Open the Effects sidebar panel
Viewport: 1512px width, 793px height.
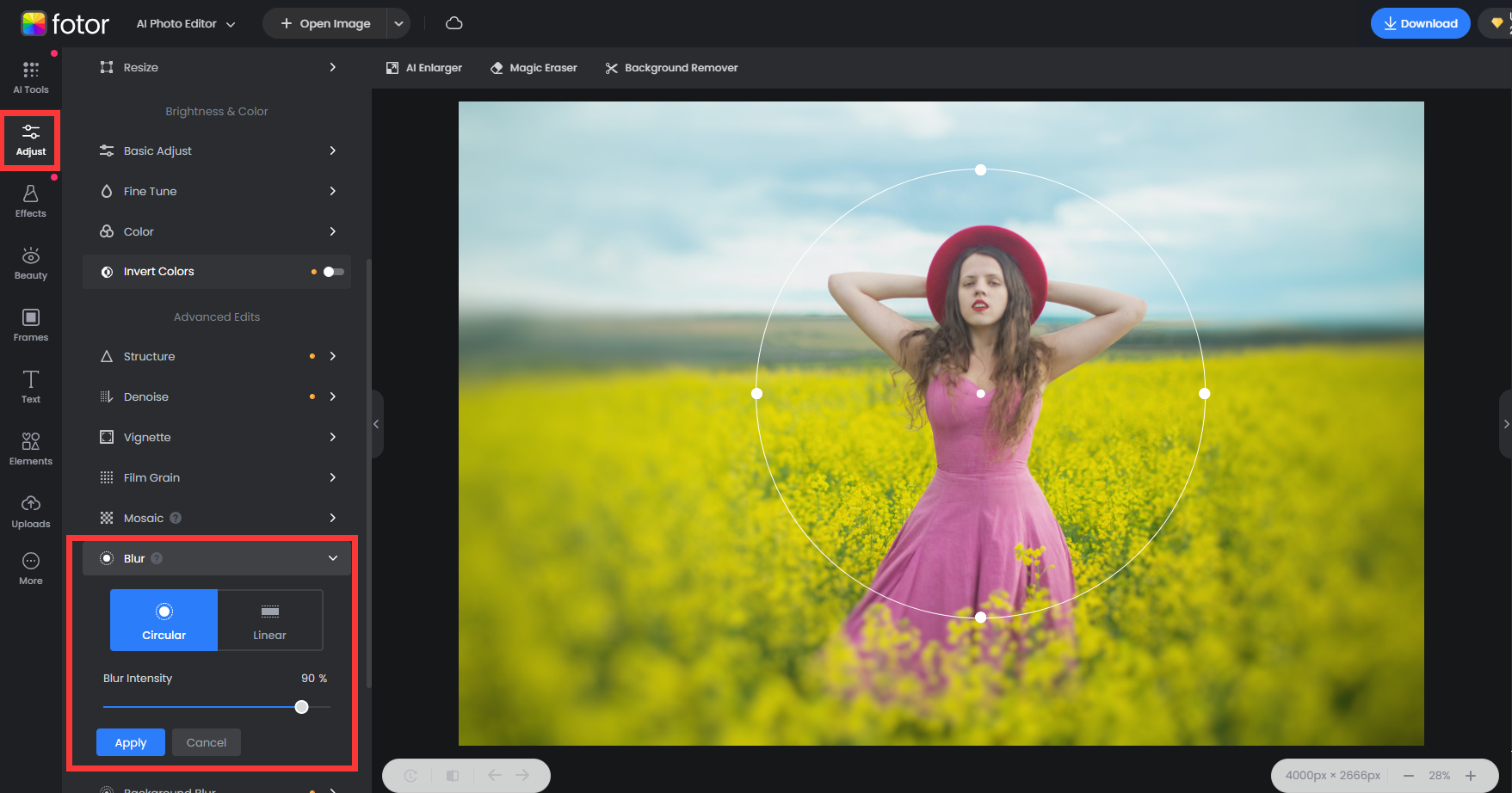click(x=31, y=201)
